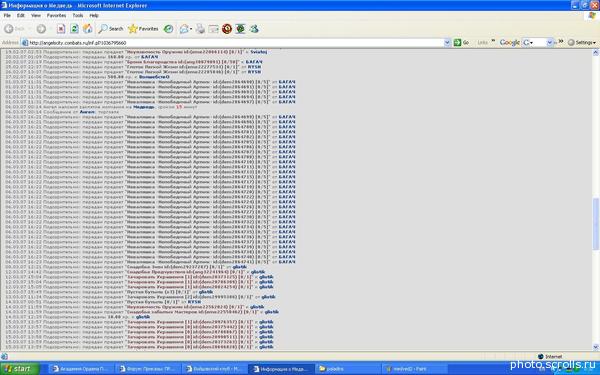Switch to Бойцовский клуб taskbar window
The width and height of the screenshot is (600, 375).
214,369
